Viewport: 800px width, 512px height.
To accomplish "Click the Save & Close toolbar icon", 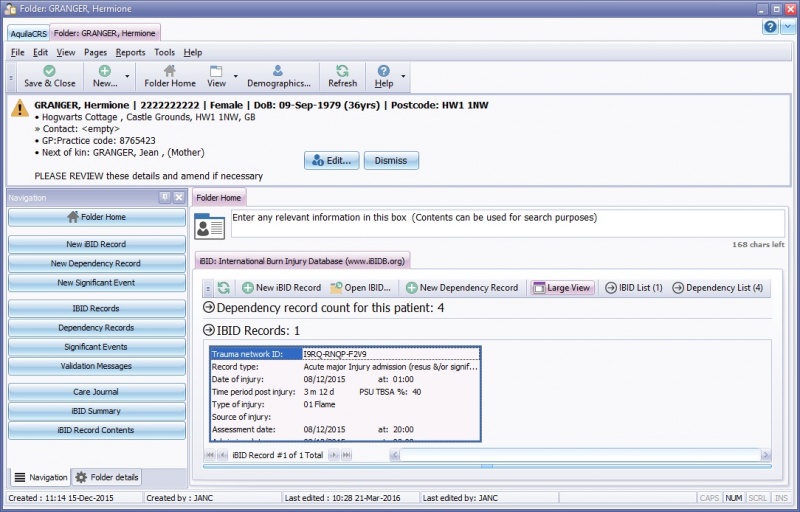I will (49, 71).
